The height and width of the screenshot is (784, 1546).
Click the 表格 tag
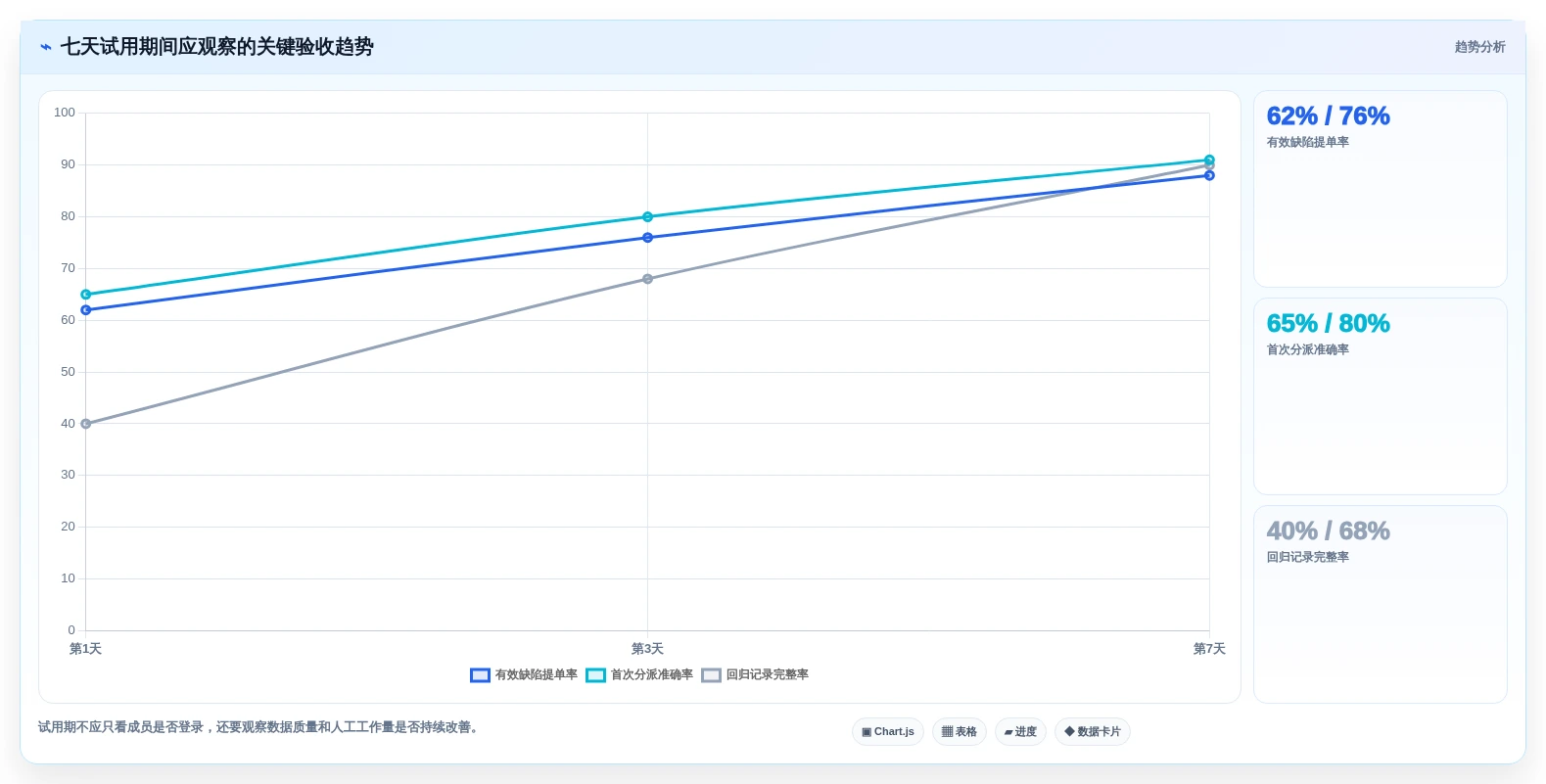point(960,732)
